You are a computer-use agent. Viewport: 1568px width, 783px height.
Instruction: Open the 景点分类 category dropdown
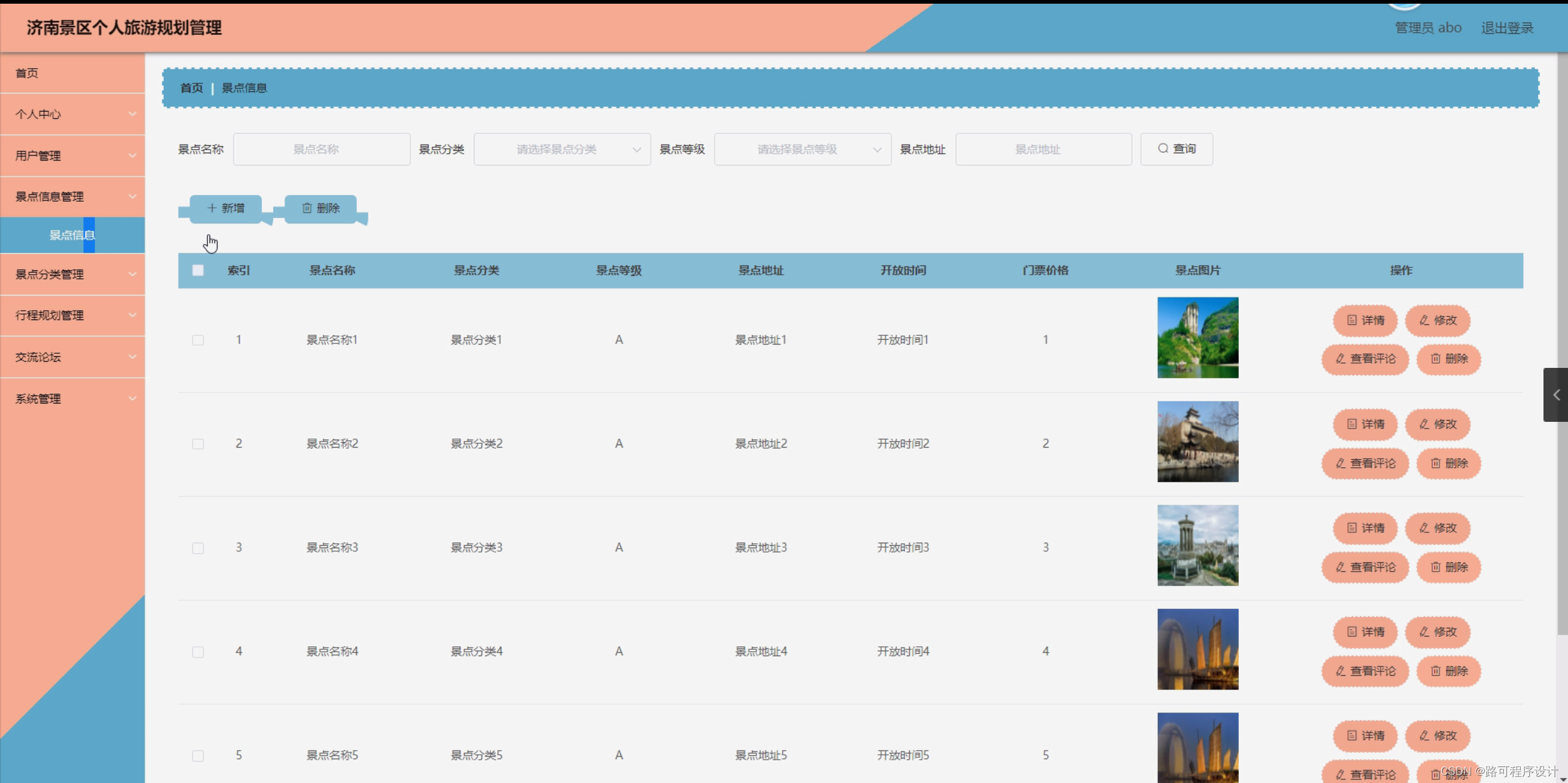click(561, 149)
